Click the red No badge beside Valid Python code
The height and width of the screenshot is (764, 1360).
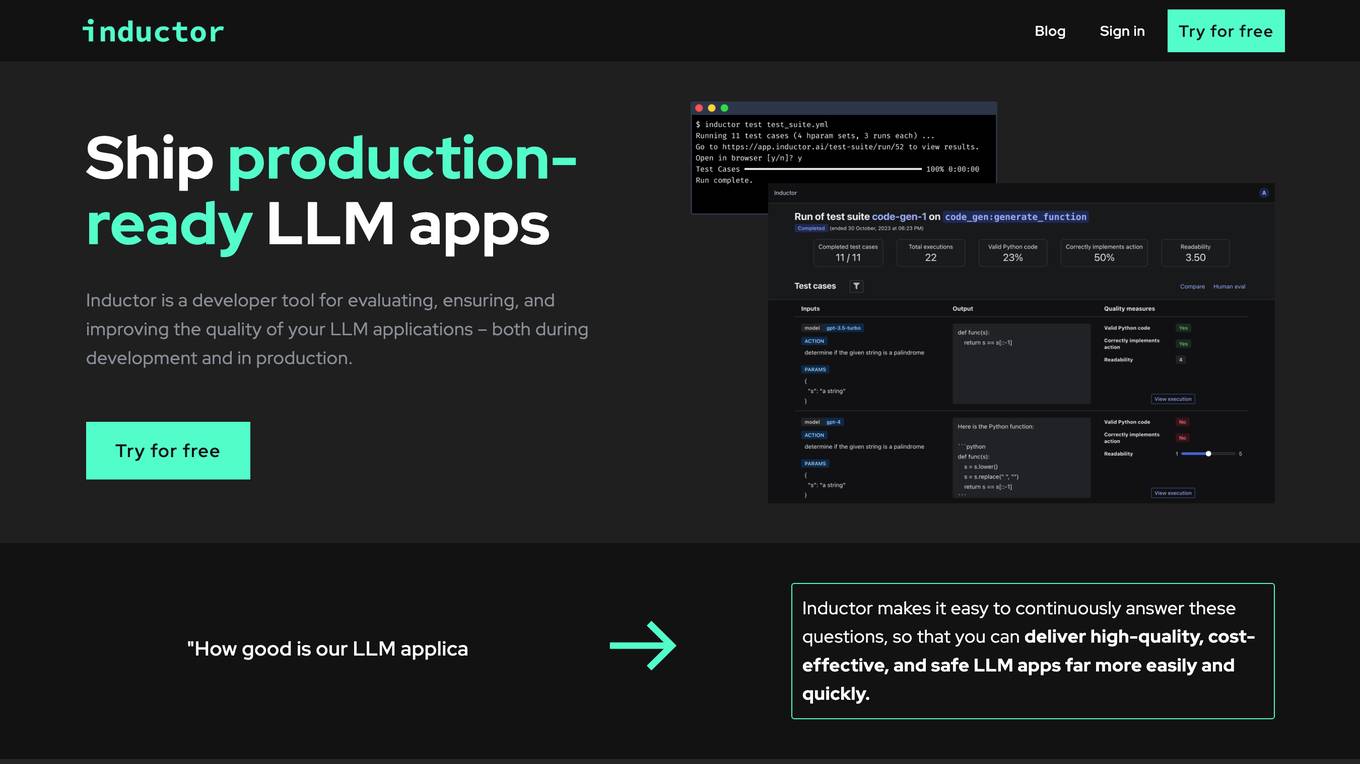pyautogui.click(x=1183, y=422)
